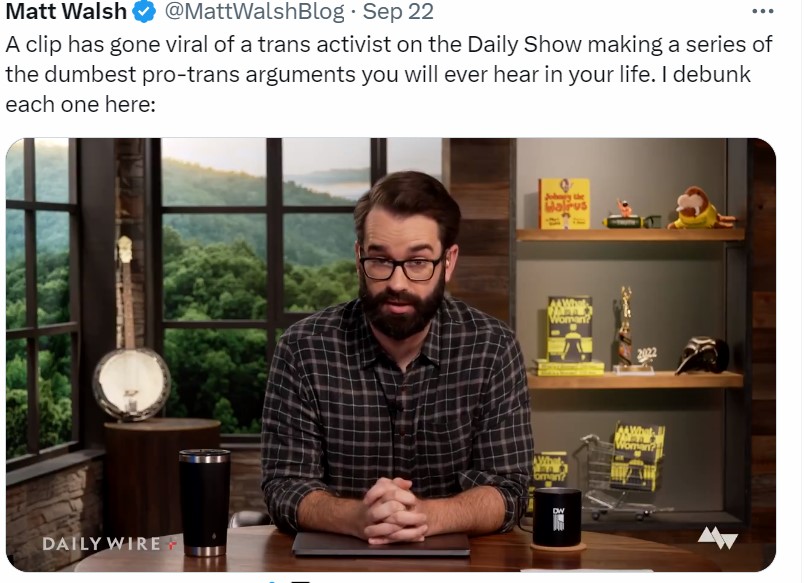Click the Johnny the Walrus book cover
The width and height of the screenshot is (808, 583).
564,204
